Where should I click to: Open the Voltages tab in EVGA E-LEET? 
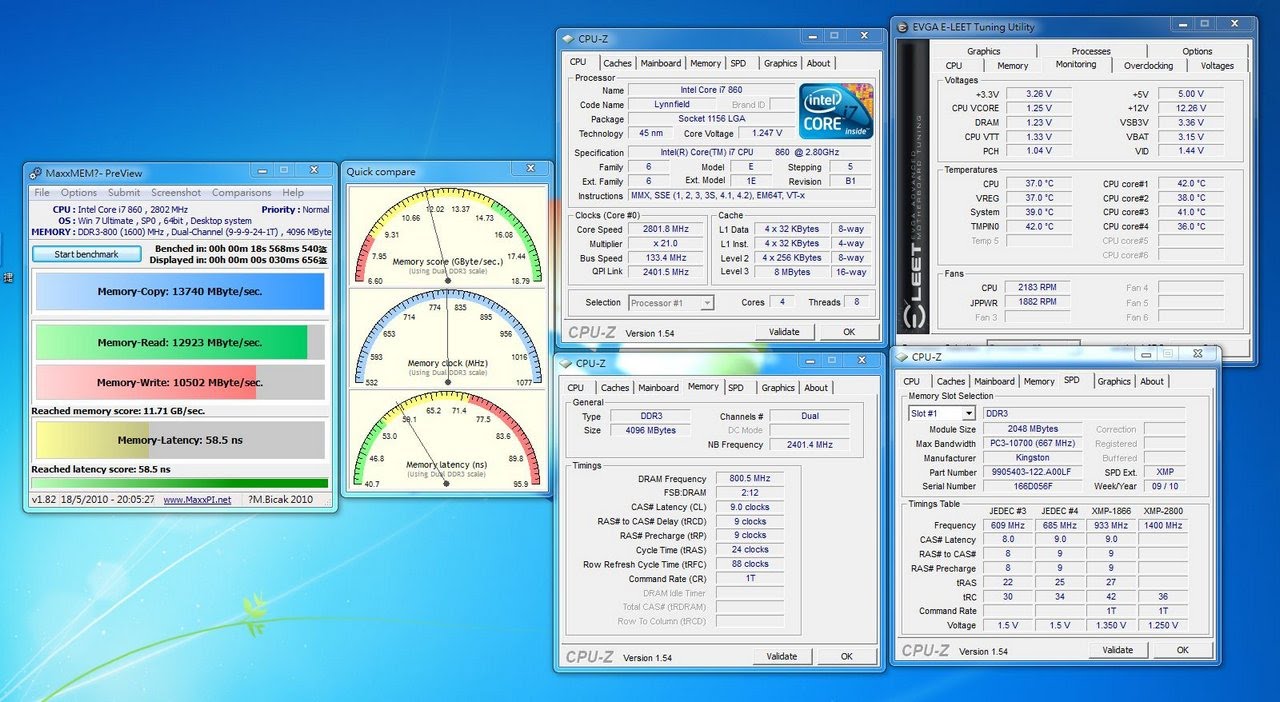[x=1217, y=66]
